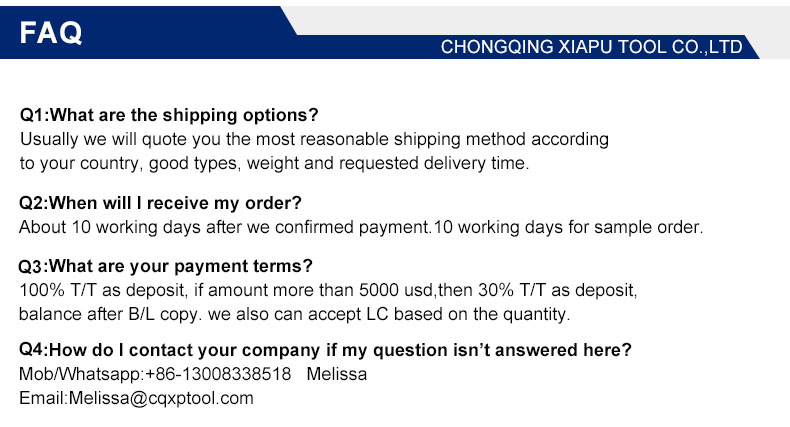The image size is (790, 427).
Task: Click the CHONGQING XIAPU TOOL CO.,LTD company name
Action: [591, 47]
